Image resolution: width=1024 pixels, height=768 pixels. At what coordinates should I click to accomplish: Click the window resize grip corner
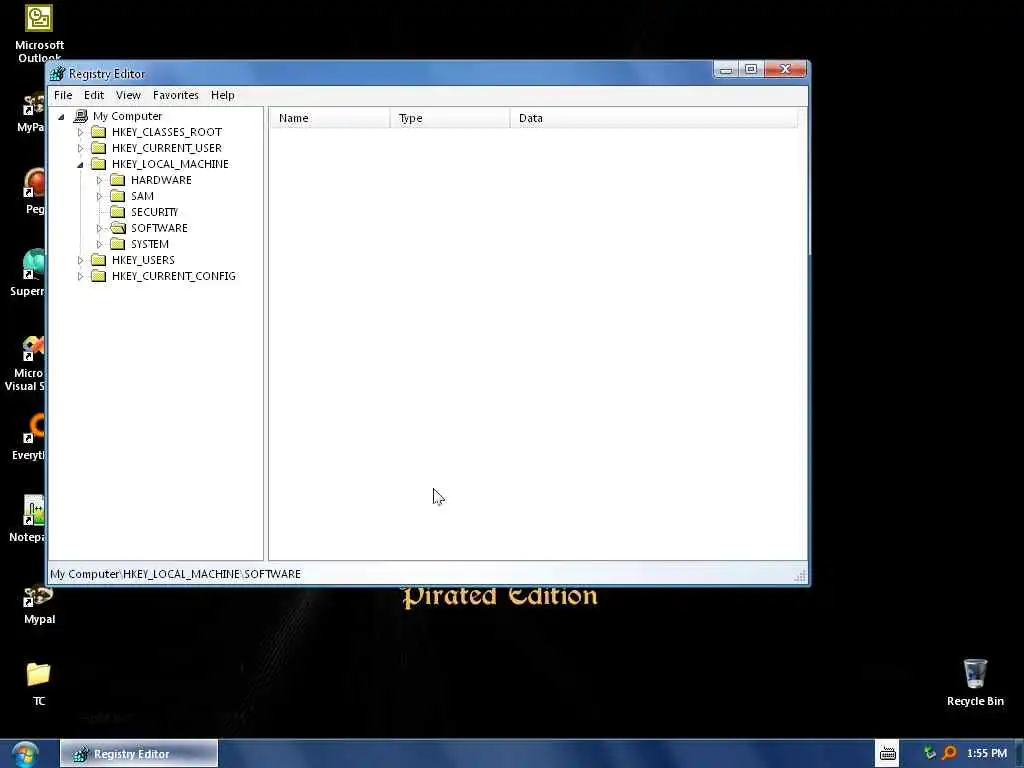pos(800,575)
